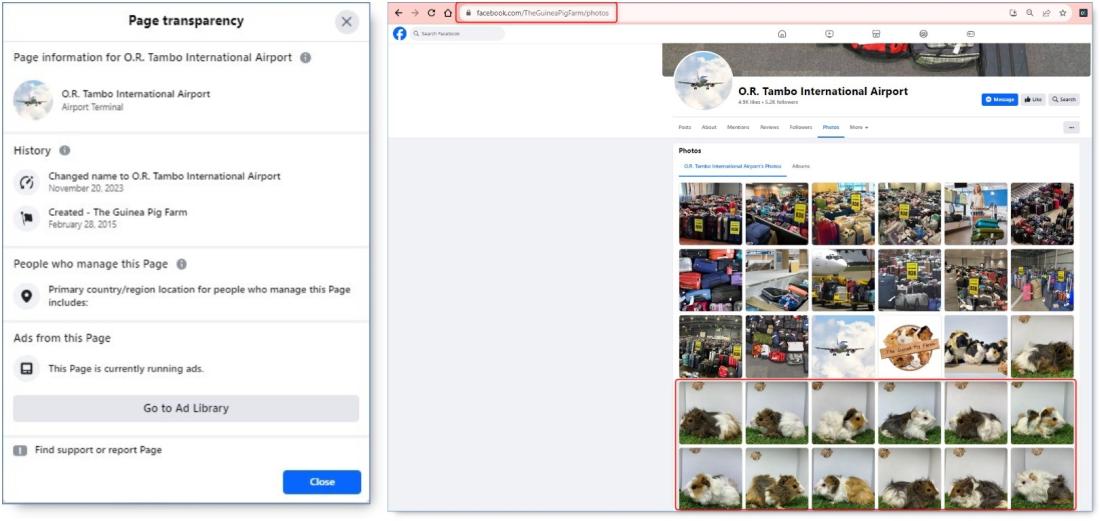Click the page title O.R. Tambo International Airport

tap(823, 91)
